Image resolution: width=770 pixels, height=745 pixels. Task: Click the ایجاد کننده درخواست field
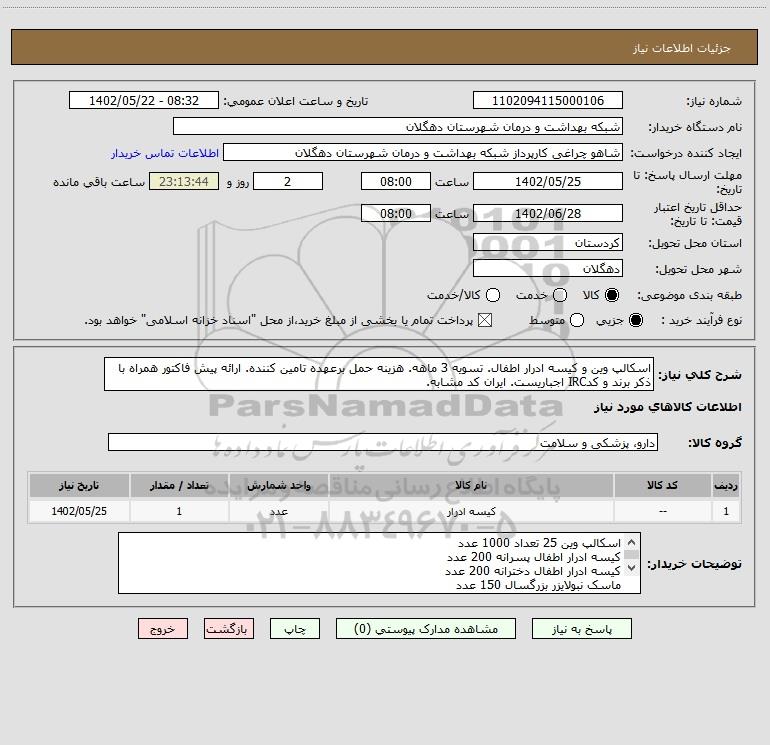point(423,152)
